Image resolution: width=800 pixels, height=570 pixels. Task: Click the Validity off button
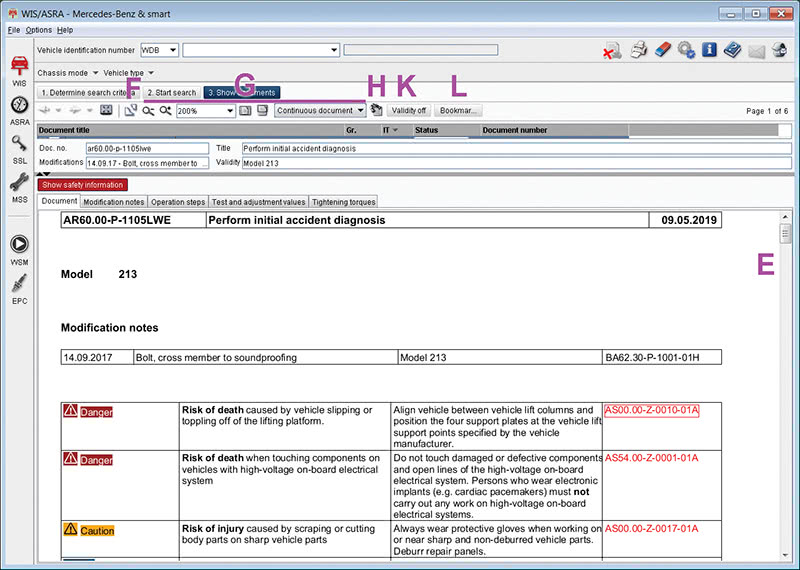(x=409, y=110)
